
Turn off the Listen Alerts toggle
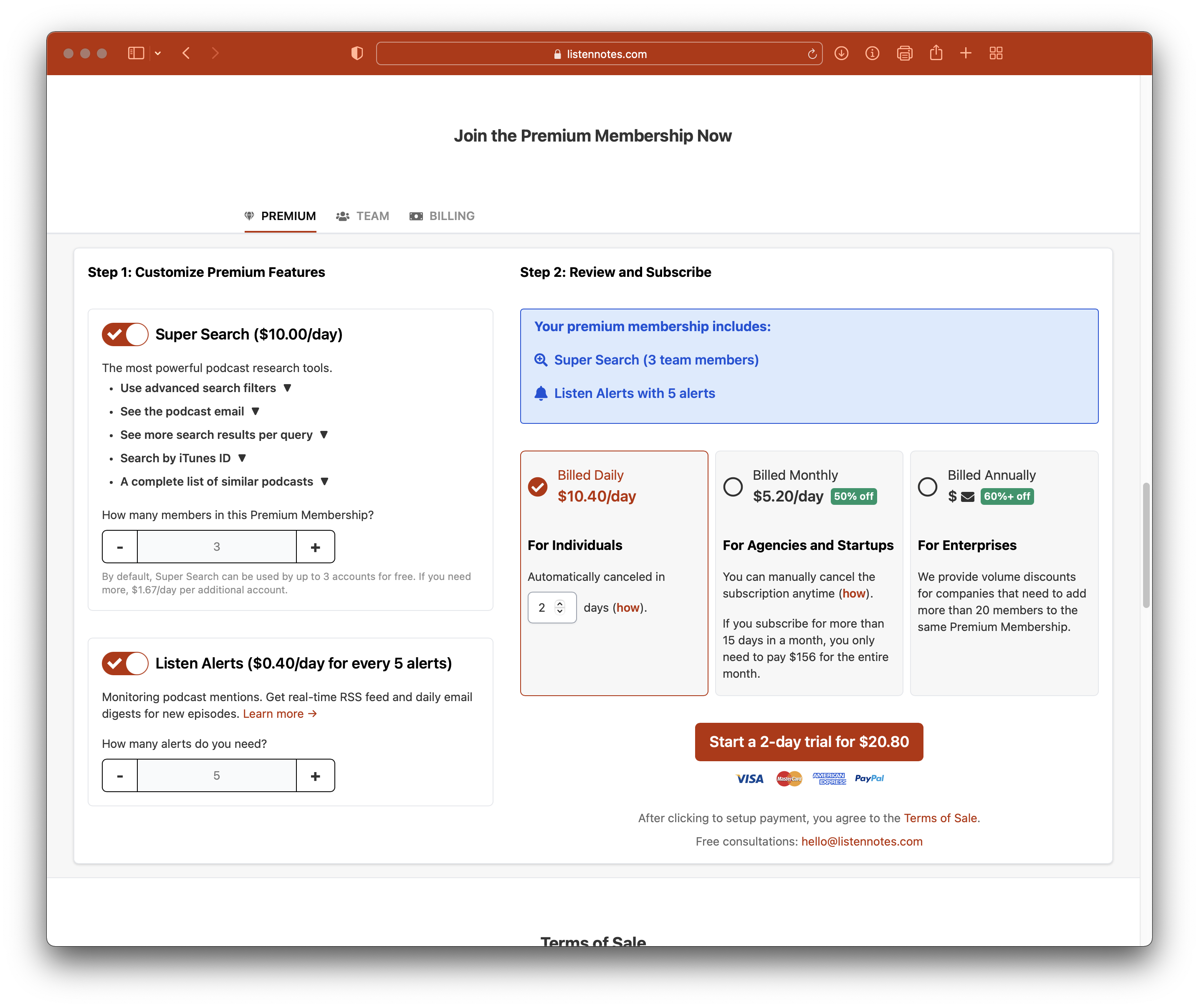click(124, 664)
